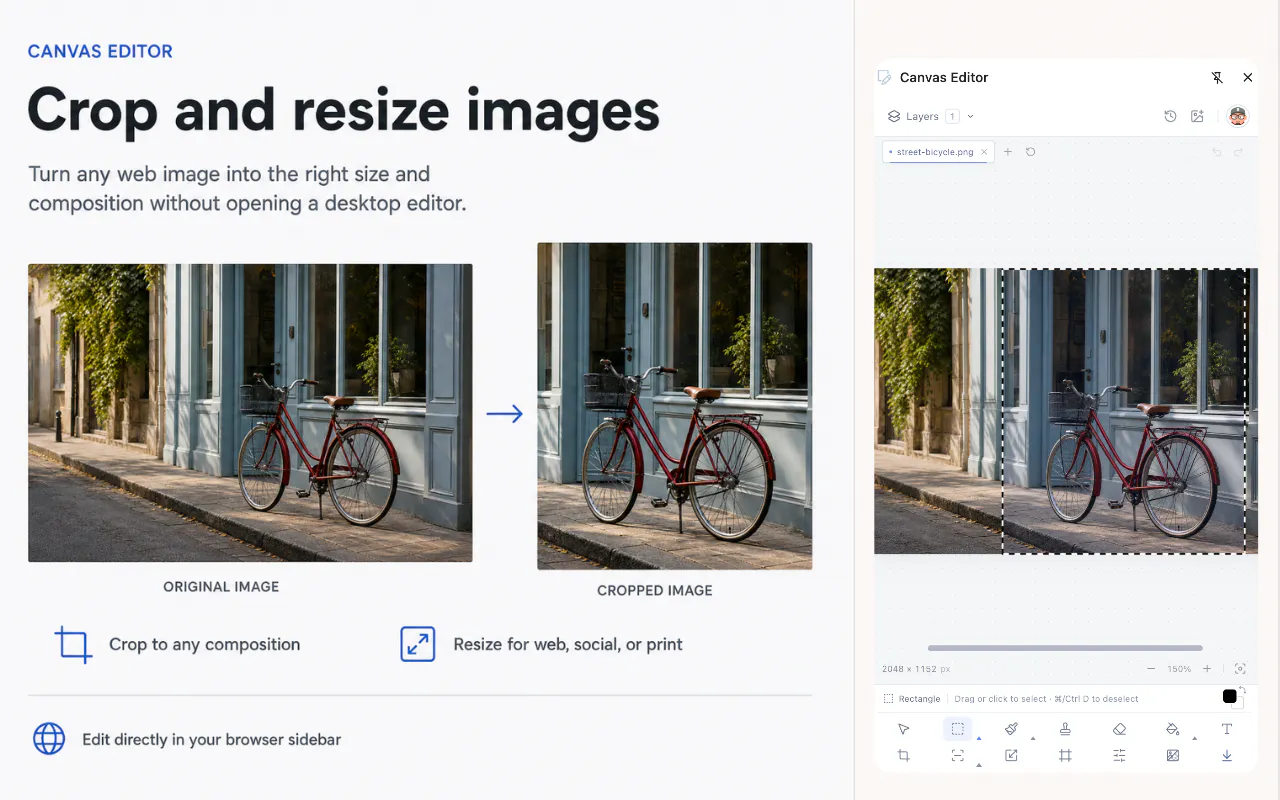Toggle the grid (hash) tool icon

pos(1065,756)
